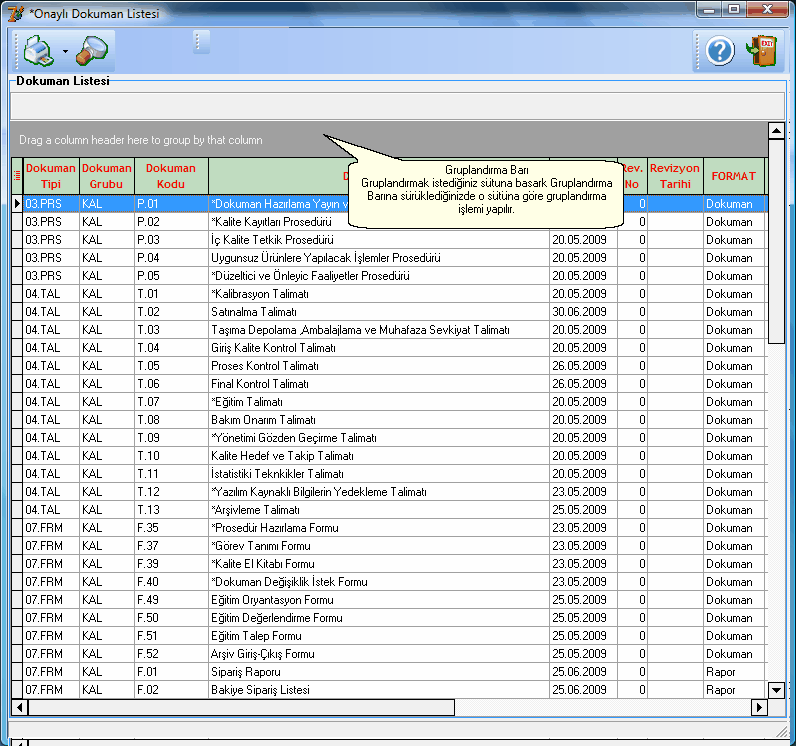This screenshot has width=796, height=746.
Task: Click document code cell T.10
Action: pos(171,456)
